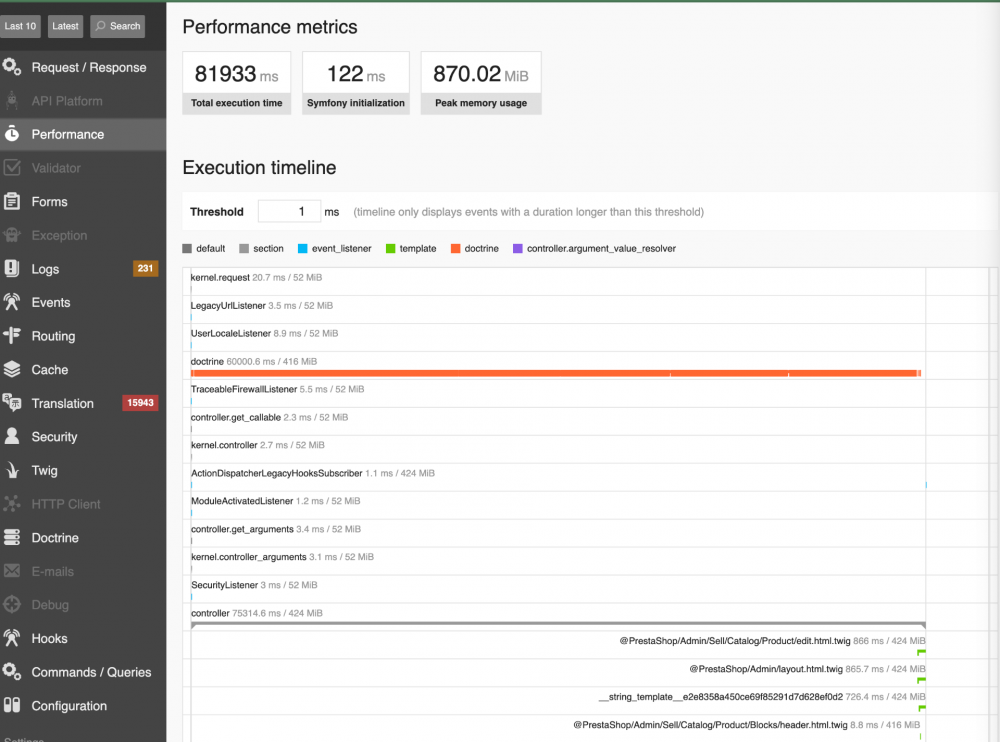Open Cache via its database icon
Image resolution: width=1000 pixels, height=742 pixels.
tap(12, 369)
